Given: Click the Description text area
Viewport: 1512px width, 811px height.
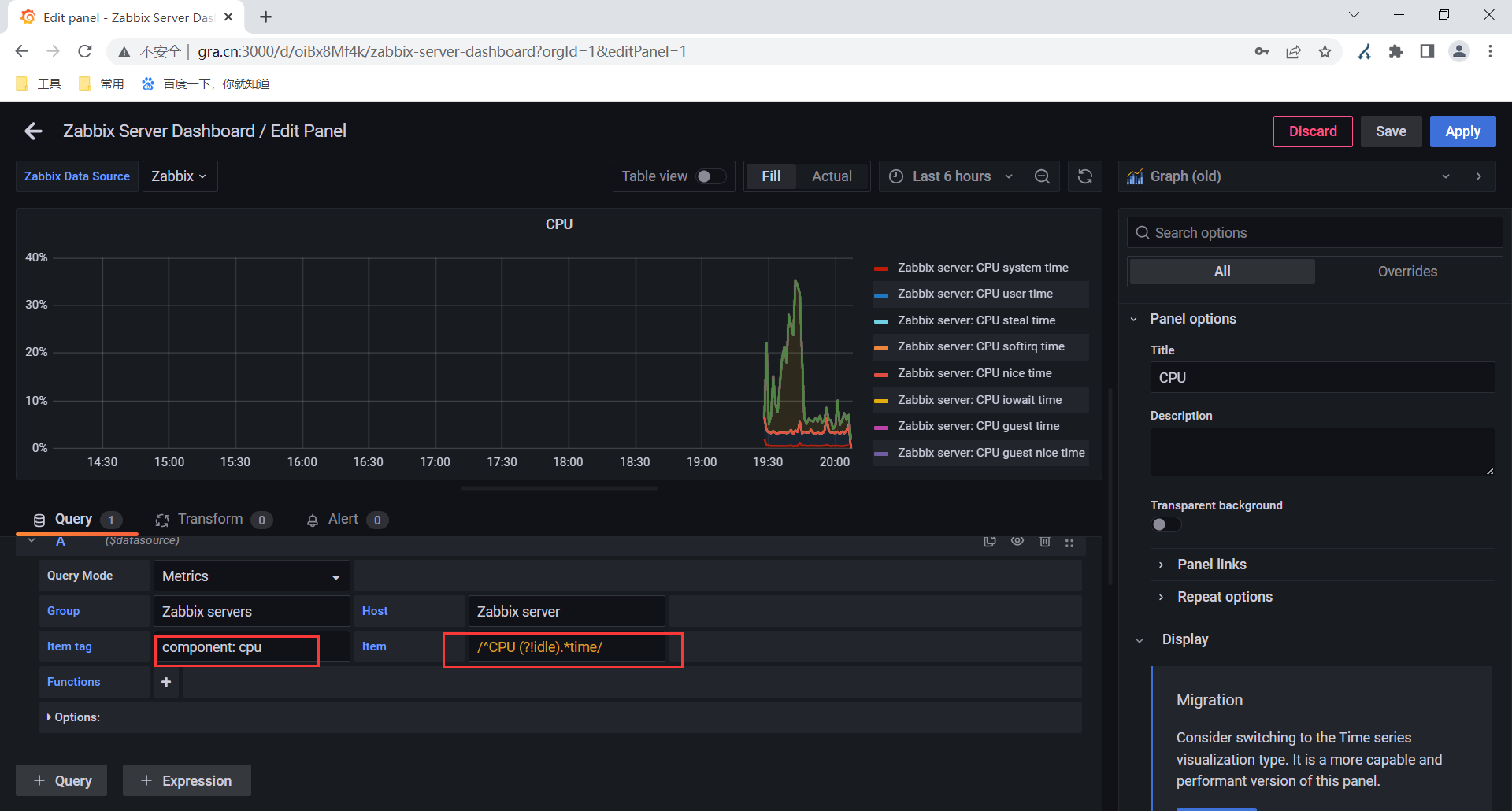Looking at the screenshot, I should 1322,452.
